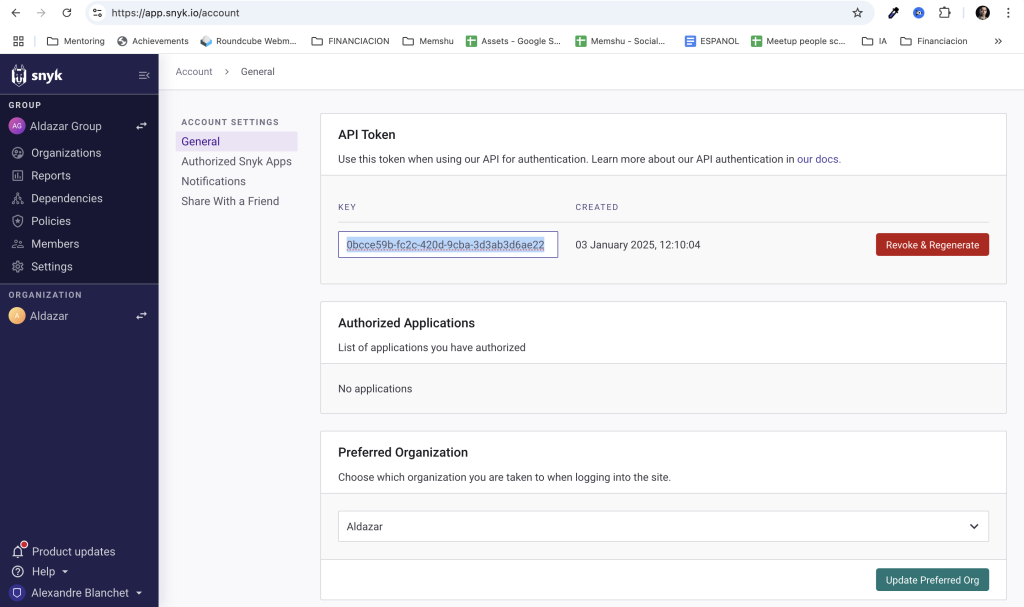Viewport: 1024px width, 607px height.
Task: Click Revoke & Regenerate button
Action: [x=932, y=244]
